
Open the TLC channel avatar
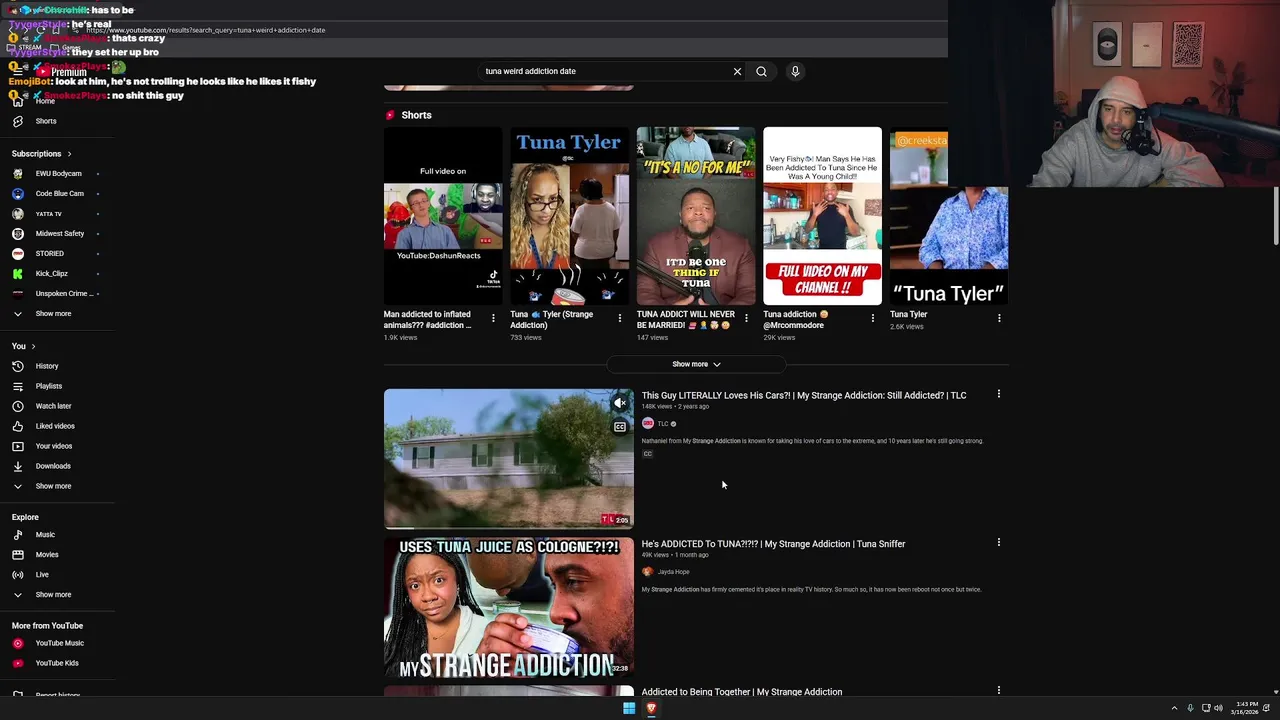pyautogui.click(x=648, y=424)
